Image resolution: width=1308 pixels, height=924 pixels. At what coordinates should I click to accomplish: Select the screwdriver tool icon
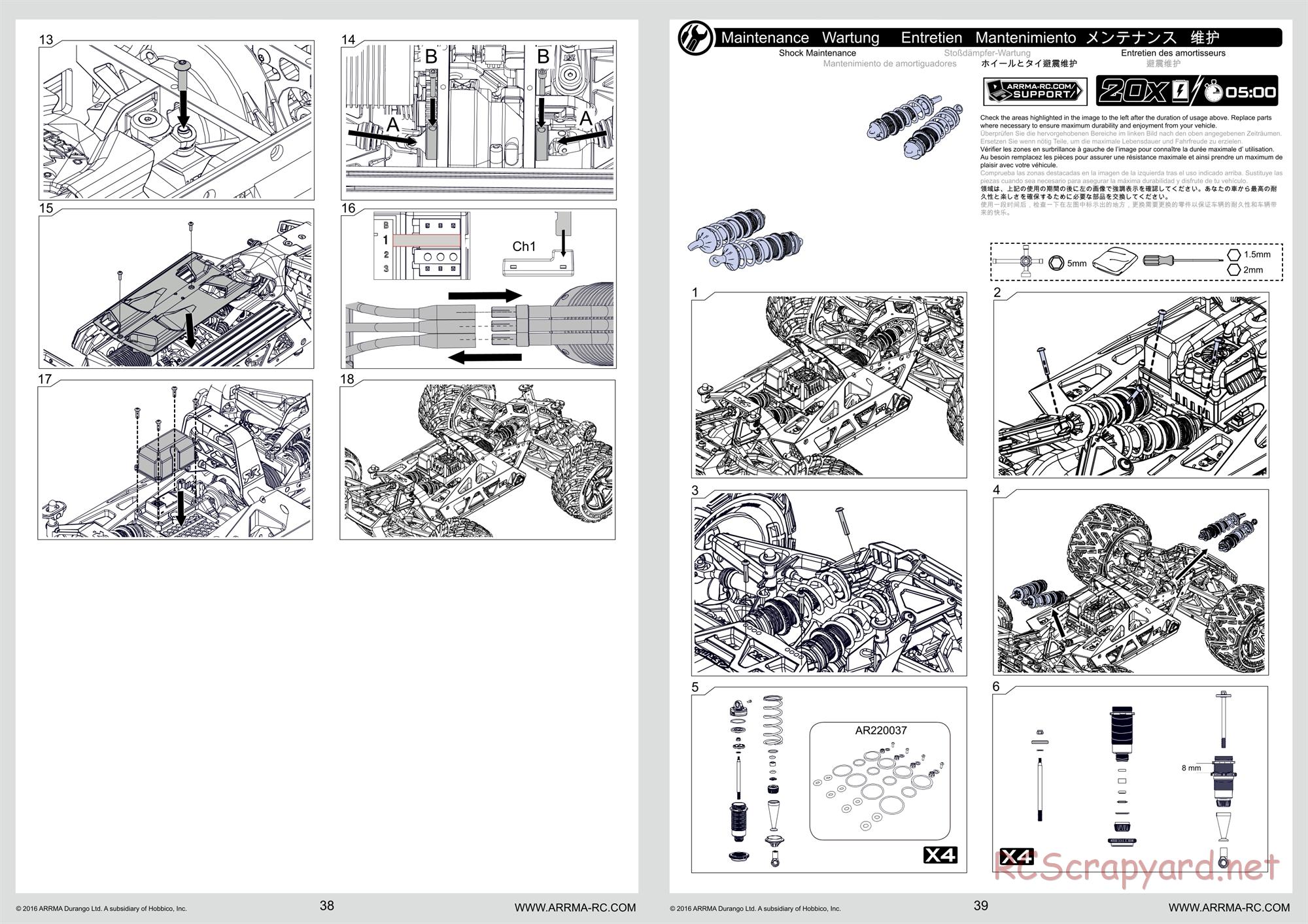point(1182,260)
